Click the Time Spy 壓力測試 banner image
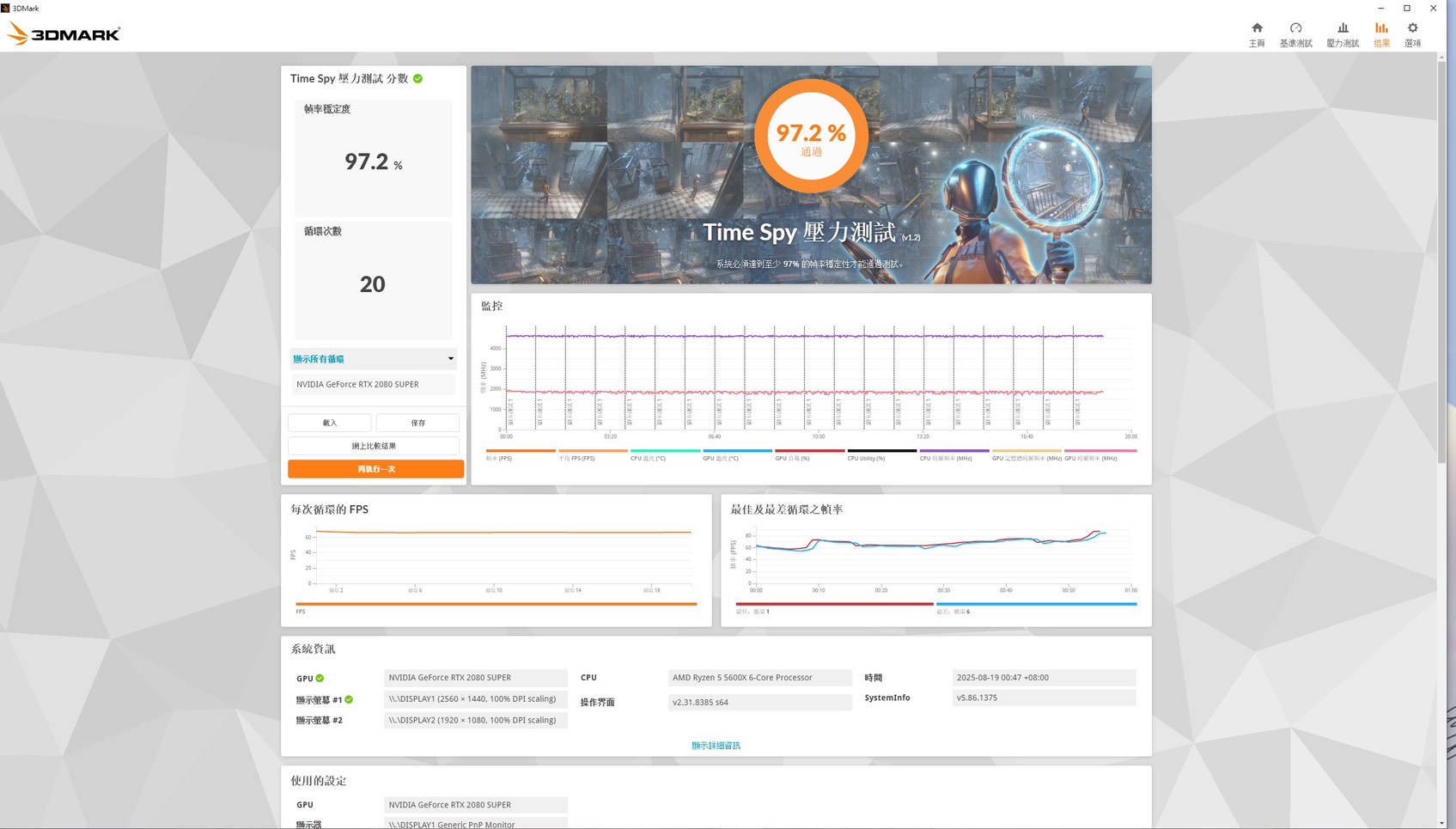1456x829 pixels. [811, 175]
